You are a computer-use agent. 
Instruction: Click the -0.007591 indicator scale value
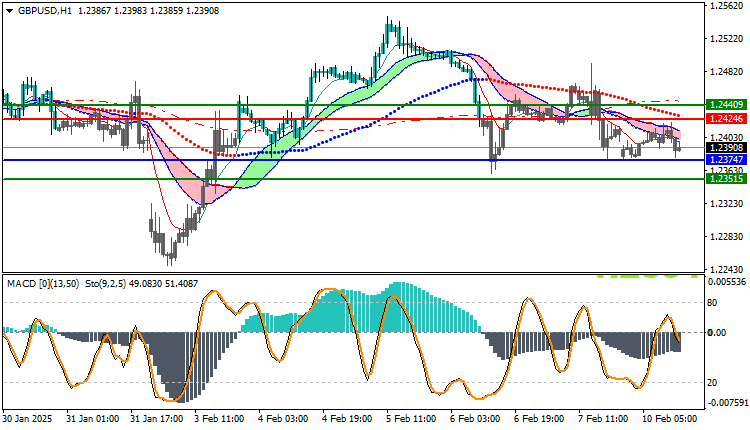[x=727, y=403]
